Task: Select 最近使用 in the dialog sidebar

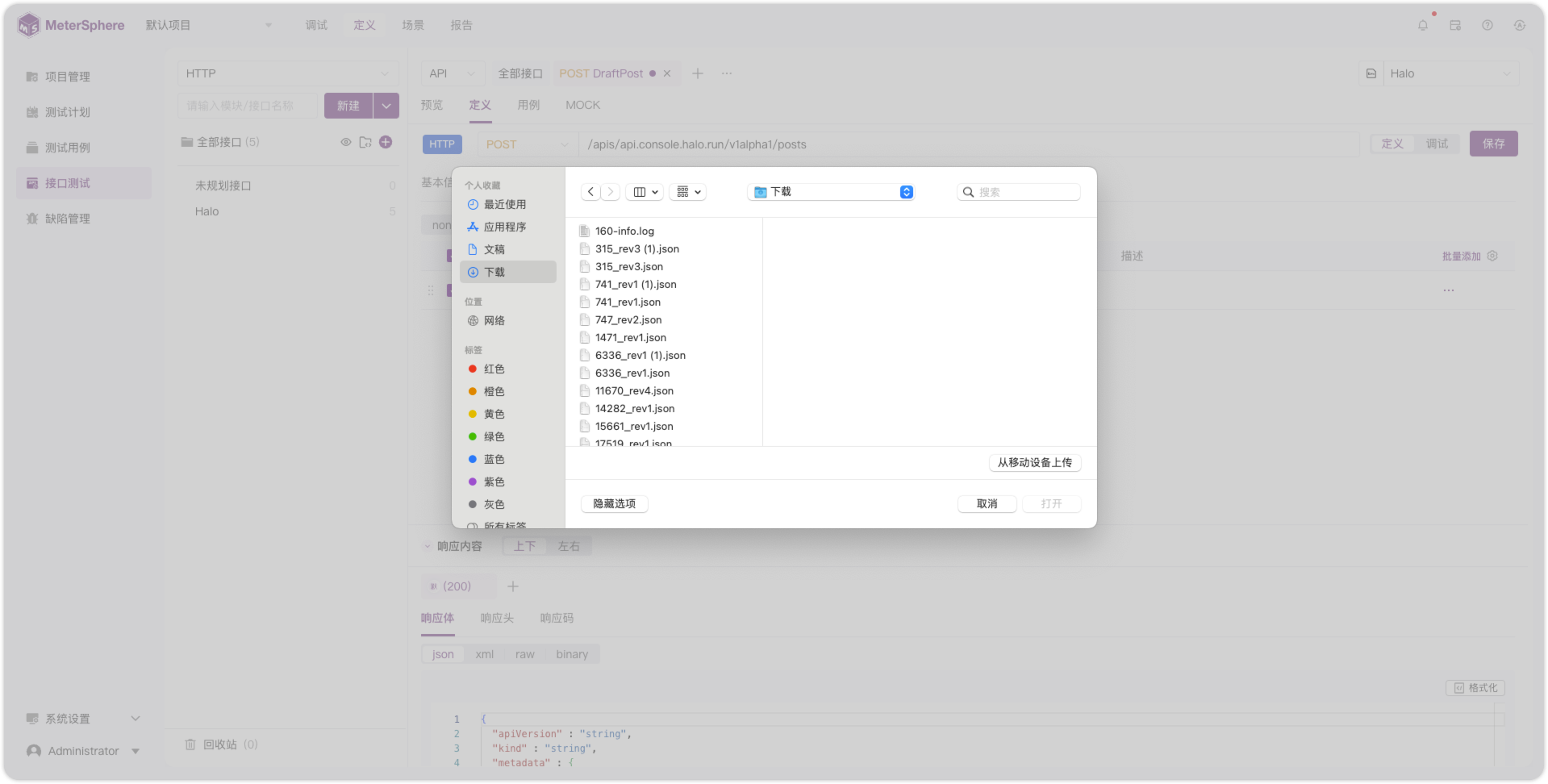Action: click(507, 205)
